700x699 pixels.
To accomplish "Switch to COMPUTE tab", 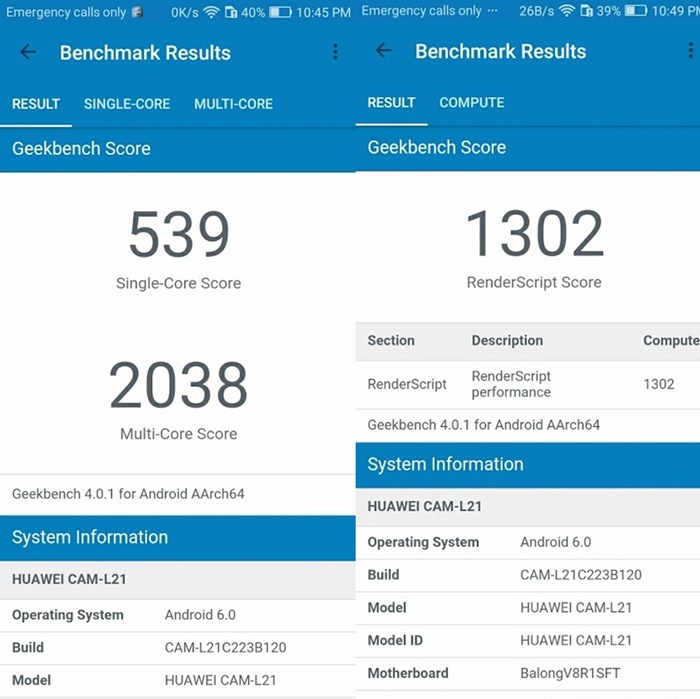I will coord(471,103).
